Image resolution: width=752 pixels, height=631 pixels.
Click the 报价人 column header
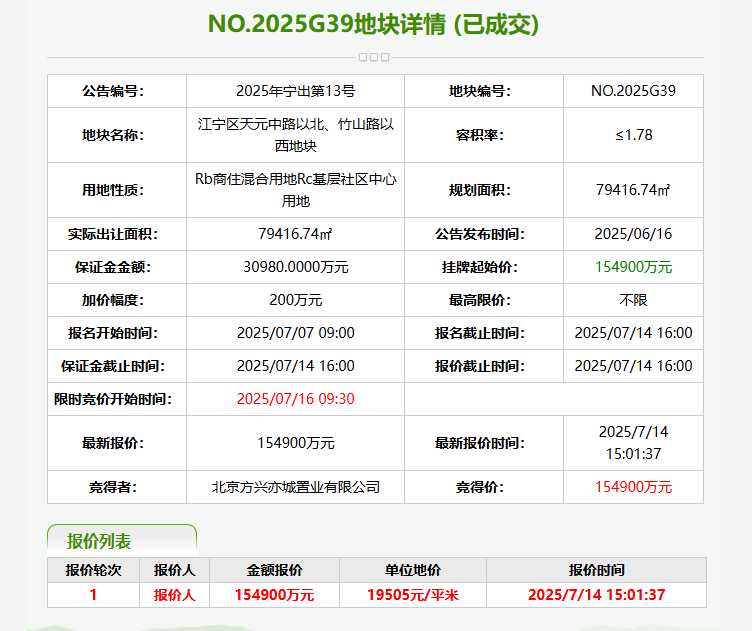175,570
